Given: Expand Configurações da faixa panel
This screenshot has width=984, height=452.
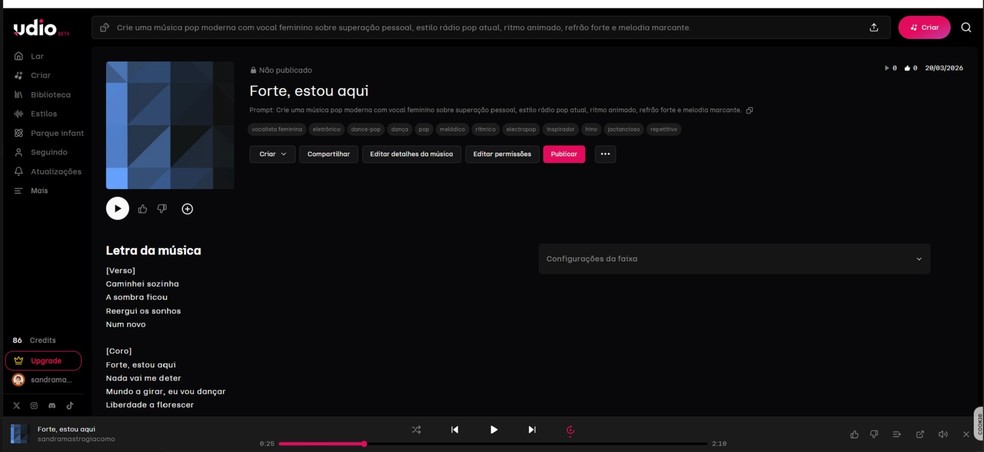Looking at the screenshot, I should click(x=734, y=259).
